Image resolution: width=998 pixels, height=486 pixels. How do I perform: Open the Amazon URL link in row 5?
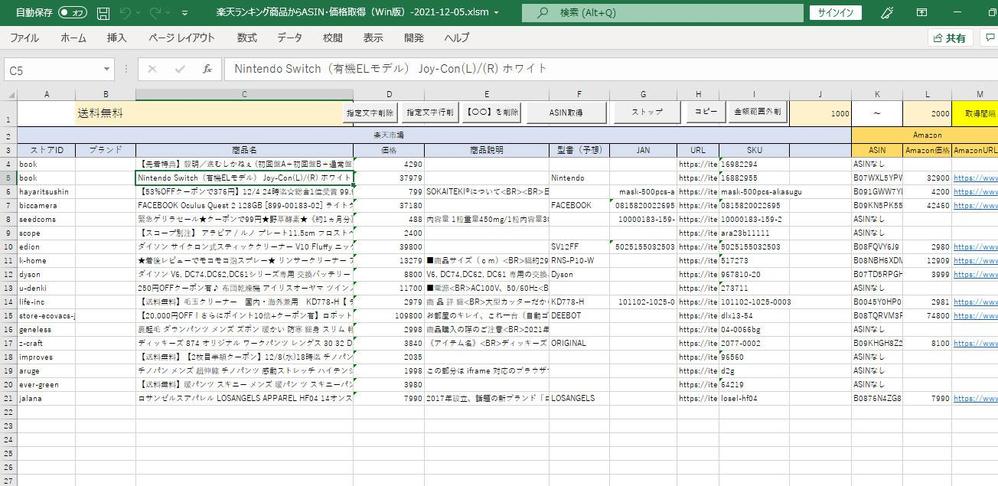click(975, 178)
